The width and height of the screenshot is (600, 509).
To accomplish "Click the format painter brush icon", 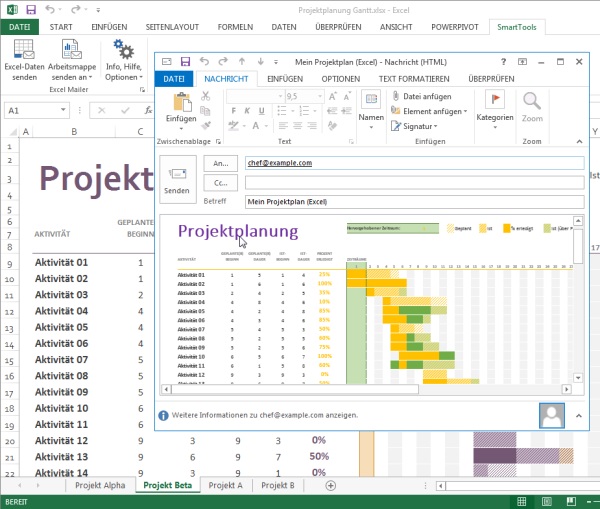I will tap(205, 126).
